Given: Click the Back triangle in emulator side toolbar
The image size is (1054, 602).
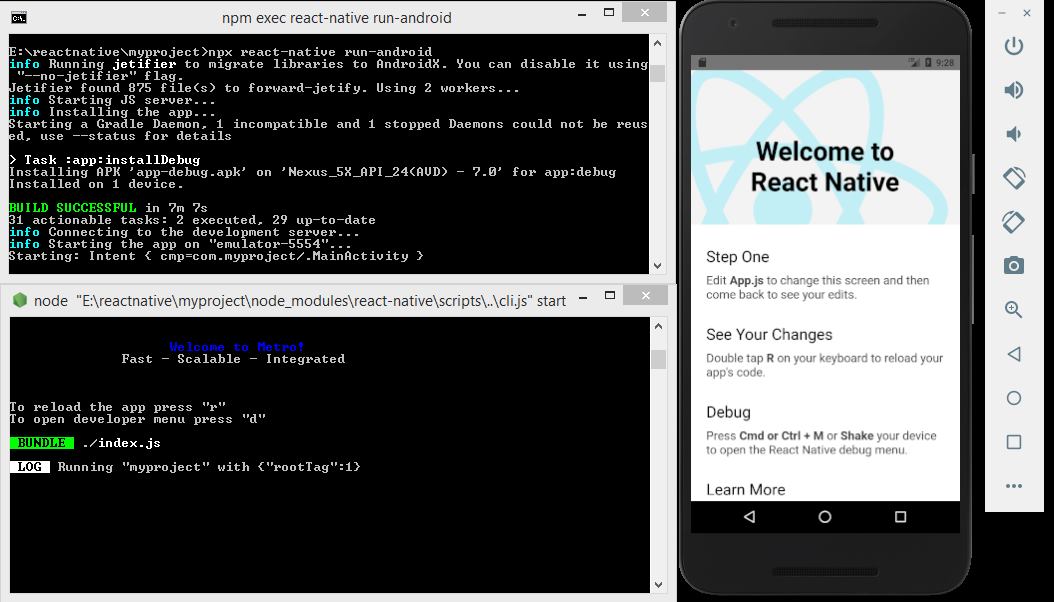Looking at the screenshot, I should pyautogui.click(x=1013, y=354).
